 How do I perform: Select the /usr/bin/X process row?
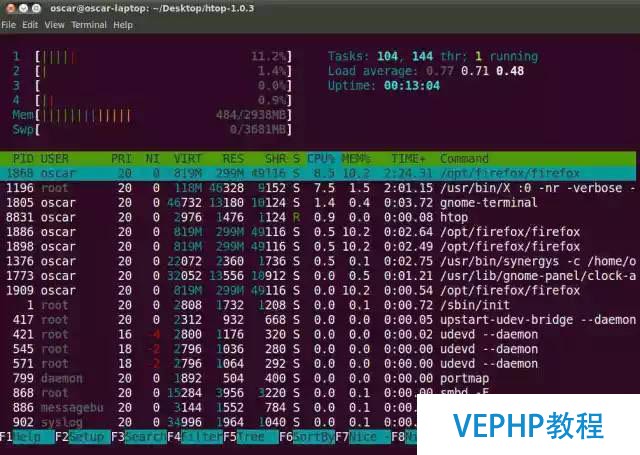pos(318,188)
